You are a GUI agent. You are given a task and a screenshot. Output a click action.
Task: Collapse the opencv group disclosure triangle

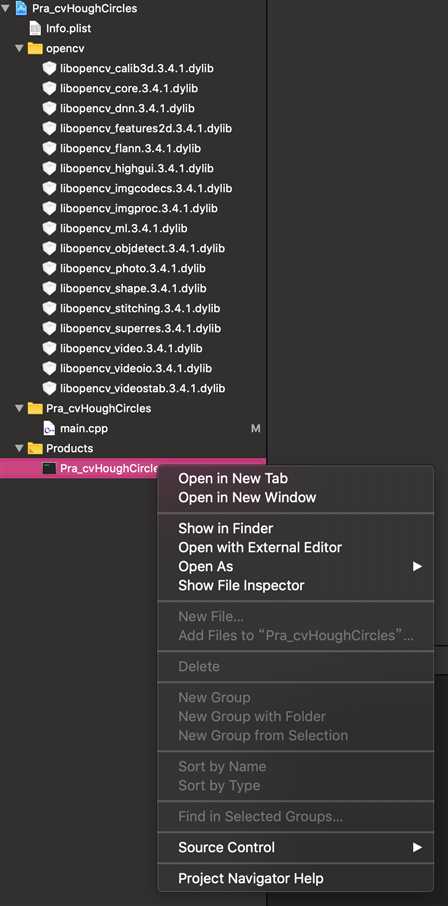tap(19, 49)
